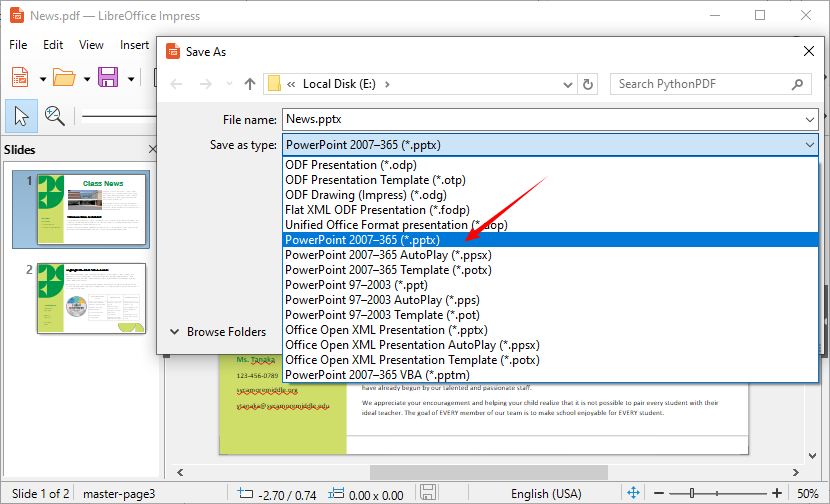Click the zoom in plus button
Viewport: 830px width, 504px height.
click(777, 493)
